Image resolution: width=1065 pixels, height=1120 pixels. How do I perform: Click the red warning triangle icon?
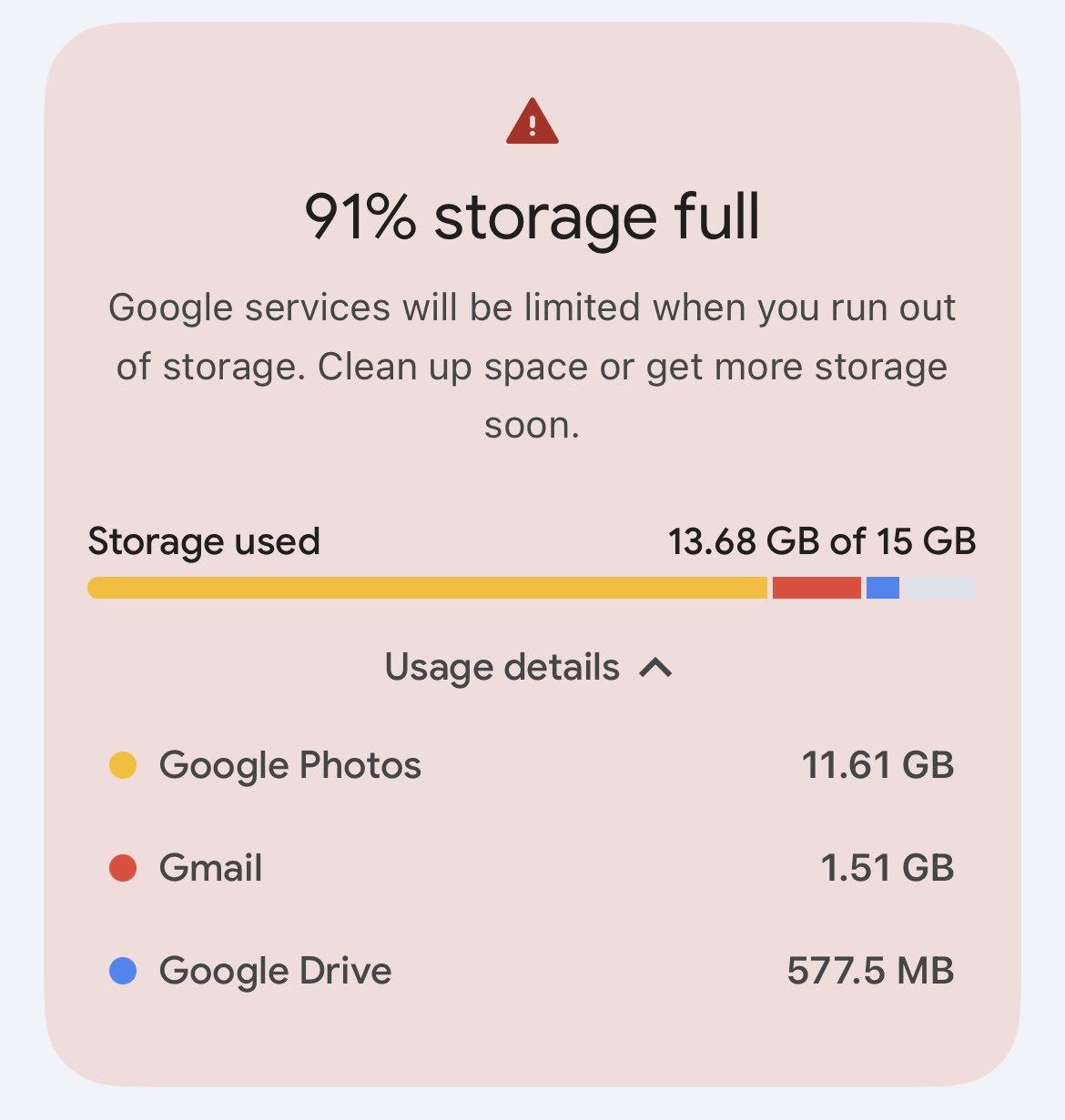532,122
